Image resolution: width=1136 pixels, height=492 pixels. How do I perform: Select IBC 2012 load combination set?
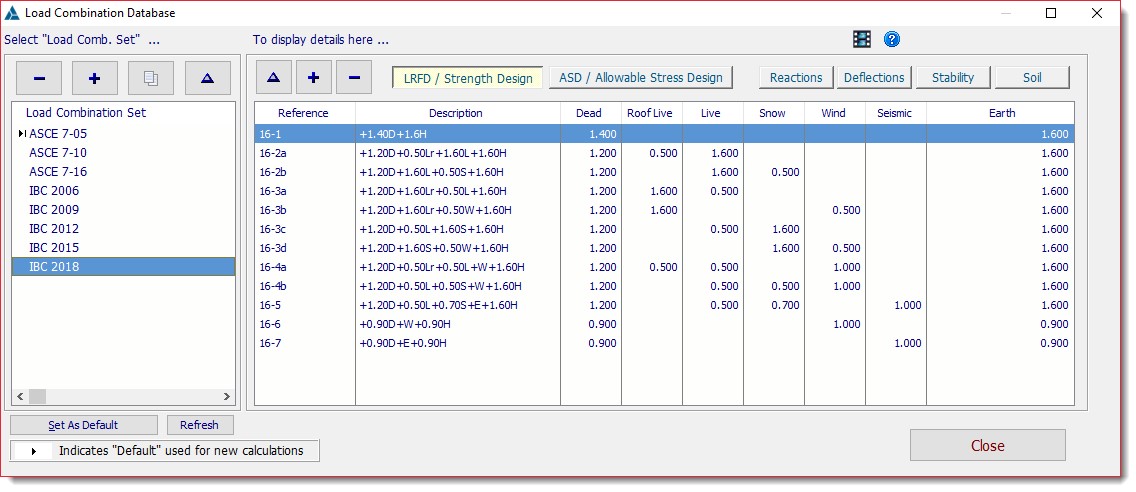[54, 229]
